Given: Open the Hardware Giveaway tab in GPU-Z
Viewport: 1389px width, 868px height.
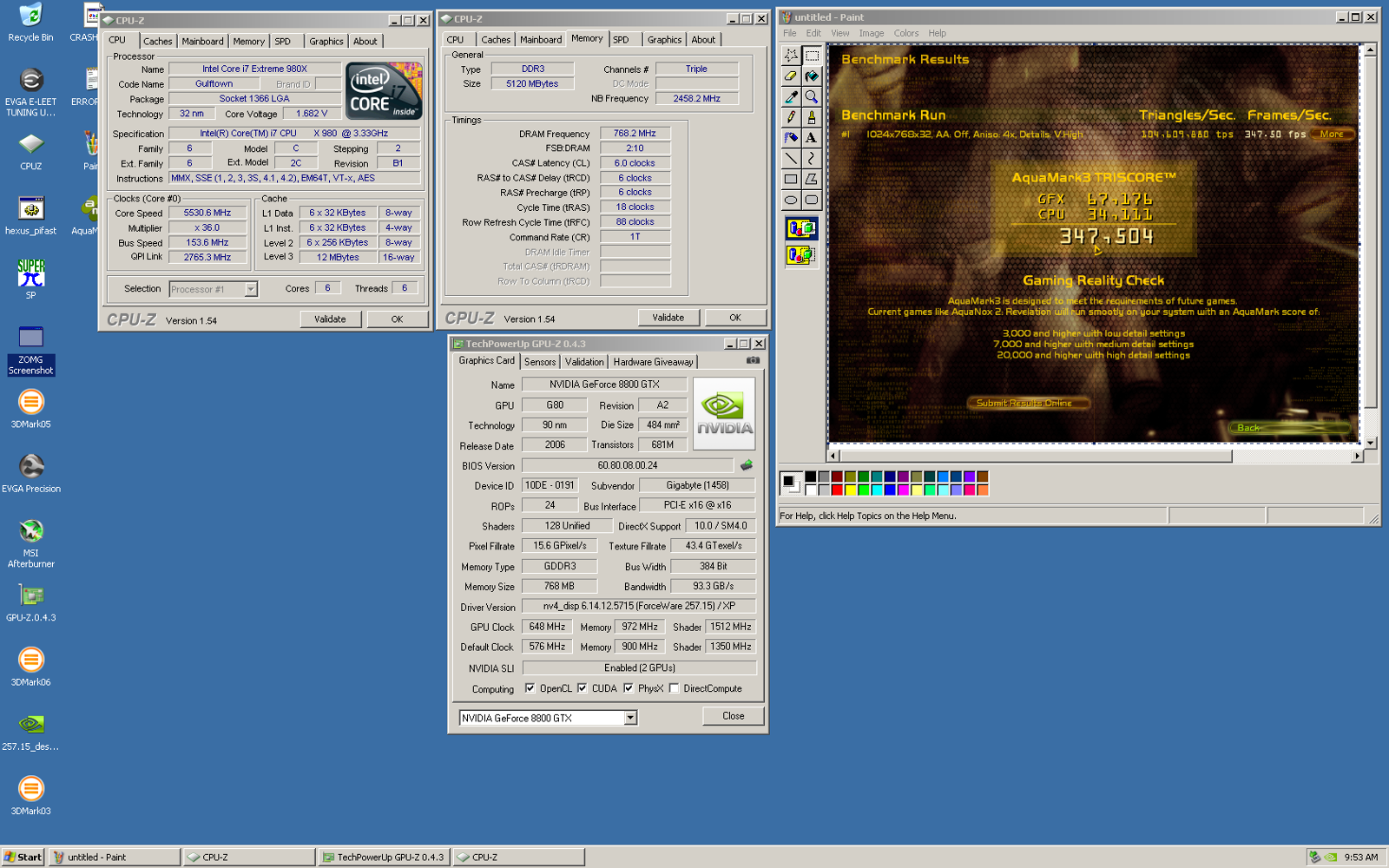Looking at the screenshot, I should tap(653, 362).
